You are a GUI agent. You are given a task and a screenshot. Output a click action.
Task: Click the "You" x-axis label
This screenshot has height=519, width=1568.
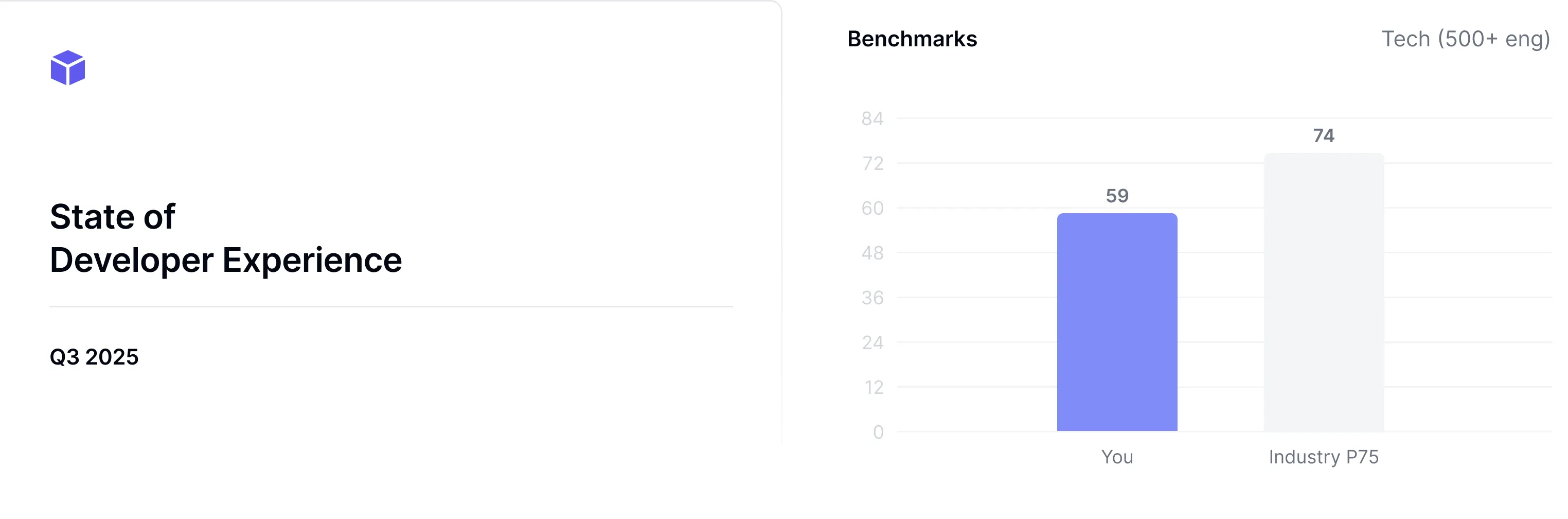(1117, 457)
